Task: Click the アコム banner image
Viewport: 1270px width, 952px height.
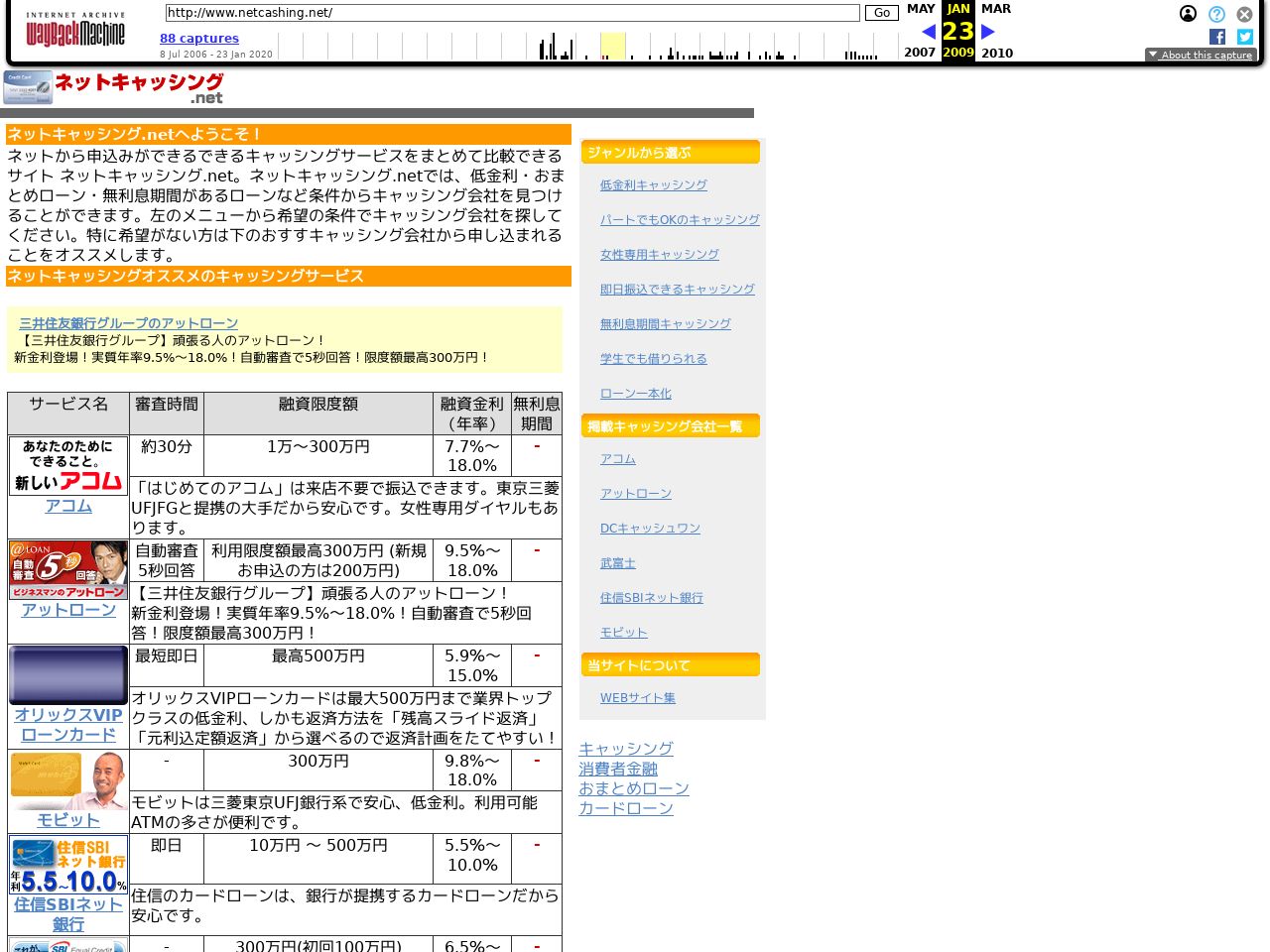Action: [x=68, y=465]
